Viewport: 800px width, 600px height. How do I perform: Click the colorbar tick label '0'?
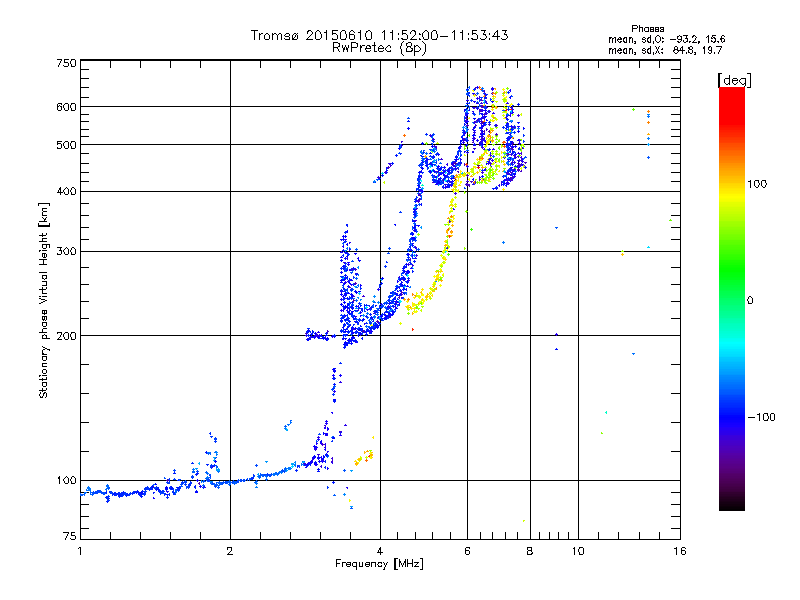750,301
